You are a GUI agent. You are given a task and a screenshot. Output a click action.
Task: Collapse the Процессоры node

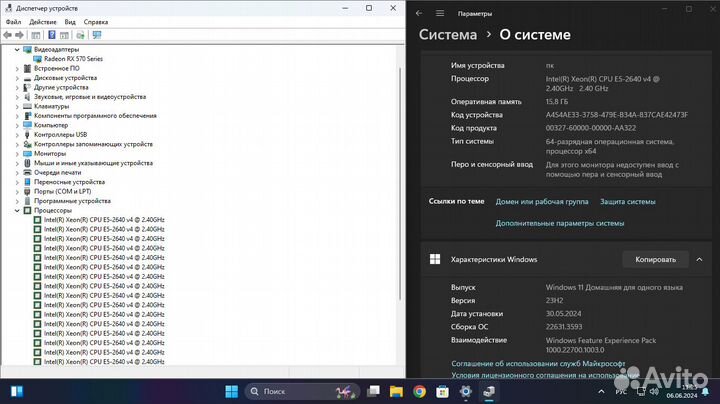click(17, 210)
